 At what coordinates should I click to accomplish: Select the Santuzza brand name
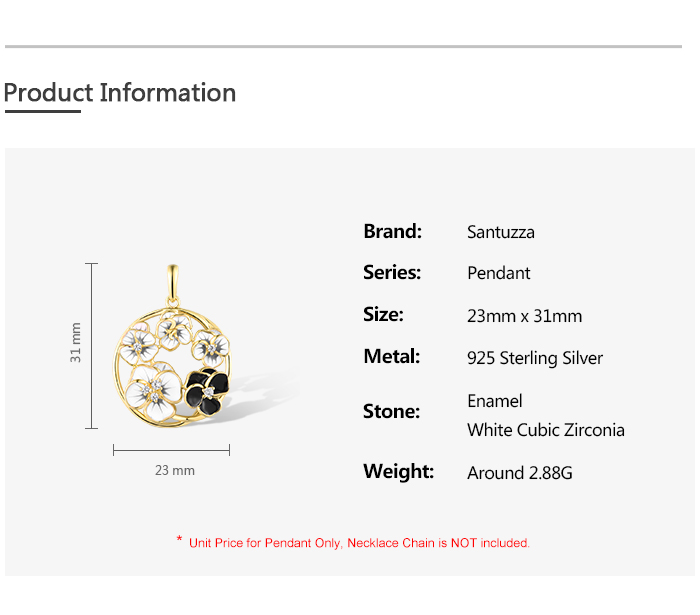tap(500, 232)
